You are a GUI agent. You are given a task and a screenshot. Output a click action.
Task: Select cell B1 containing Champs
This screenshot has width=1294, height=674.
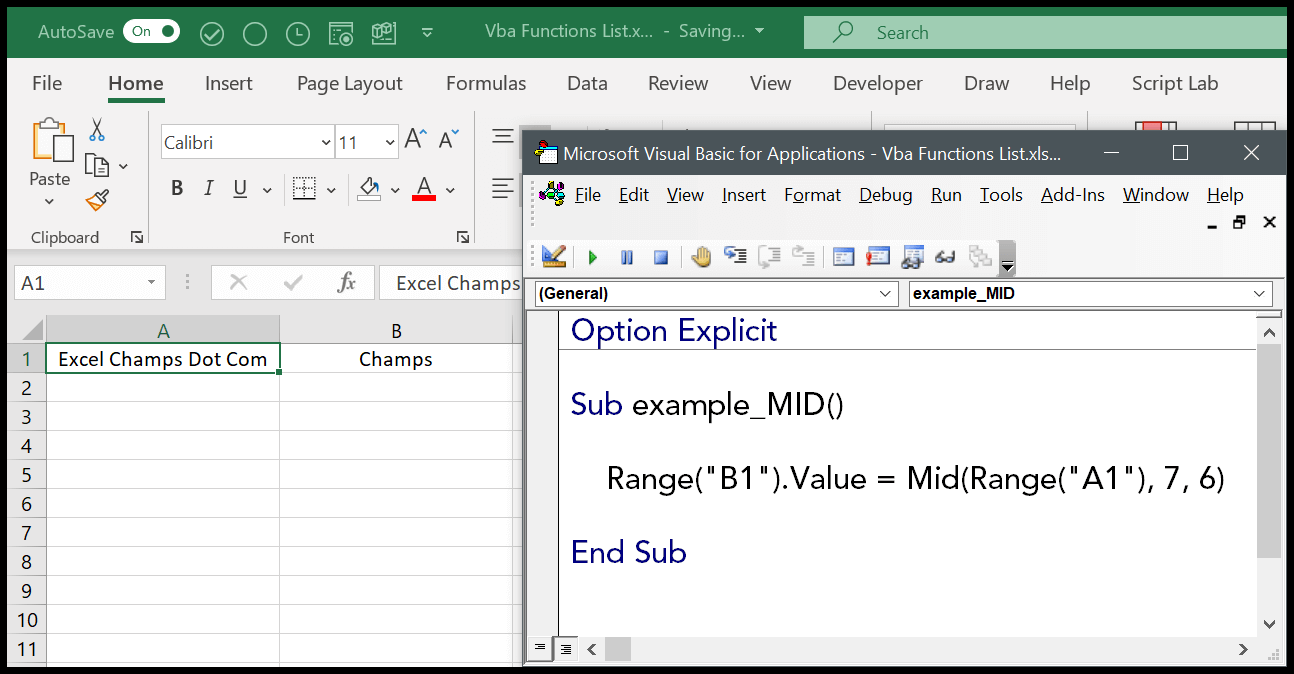[x=396, y=359]
